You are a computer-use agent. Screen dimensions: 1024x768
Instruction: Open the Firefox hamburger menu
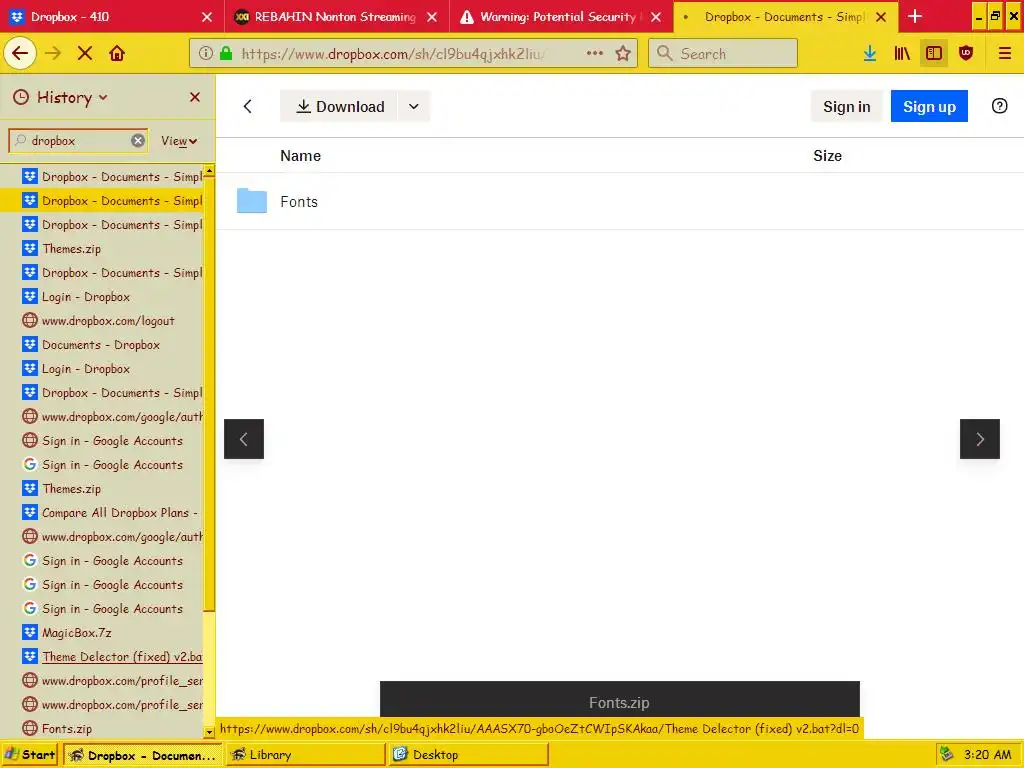click(x=1004, y=54)
